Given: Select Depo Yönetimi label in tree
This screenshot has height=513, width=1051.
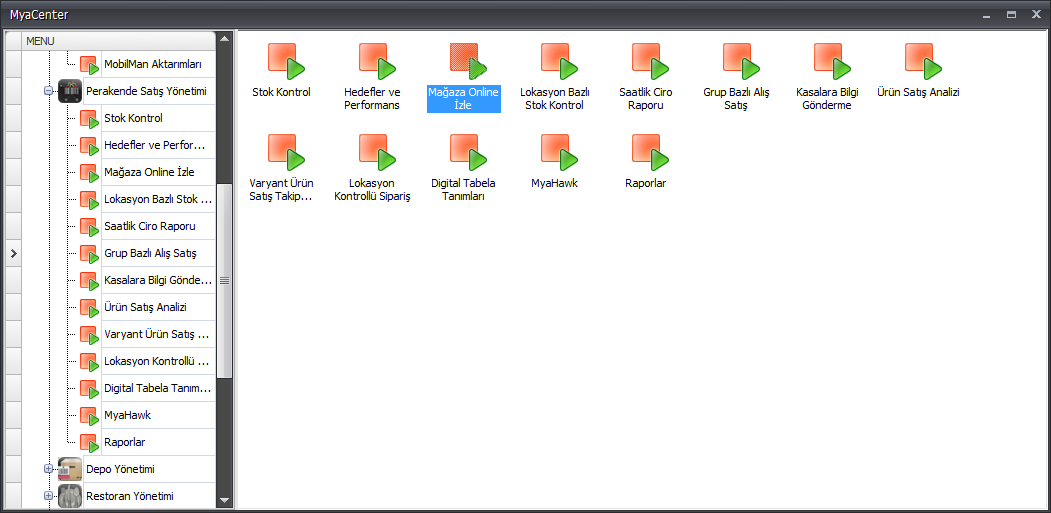Looking at the screenshot, I should coord(121,469).
